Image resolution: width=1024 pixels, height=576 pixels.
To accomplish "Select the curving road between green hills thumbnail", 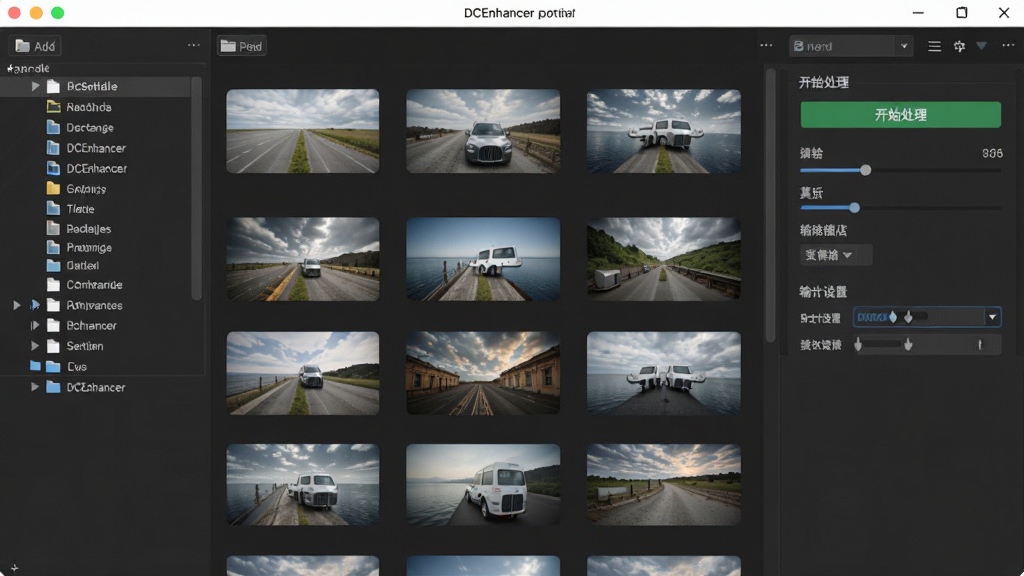I will pos(664,259).
